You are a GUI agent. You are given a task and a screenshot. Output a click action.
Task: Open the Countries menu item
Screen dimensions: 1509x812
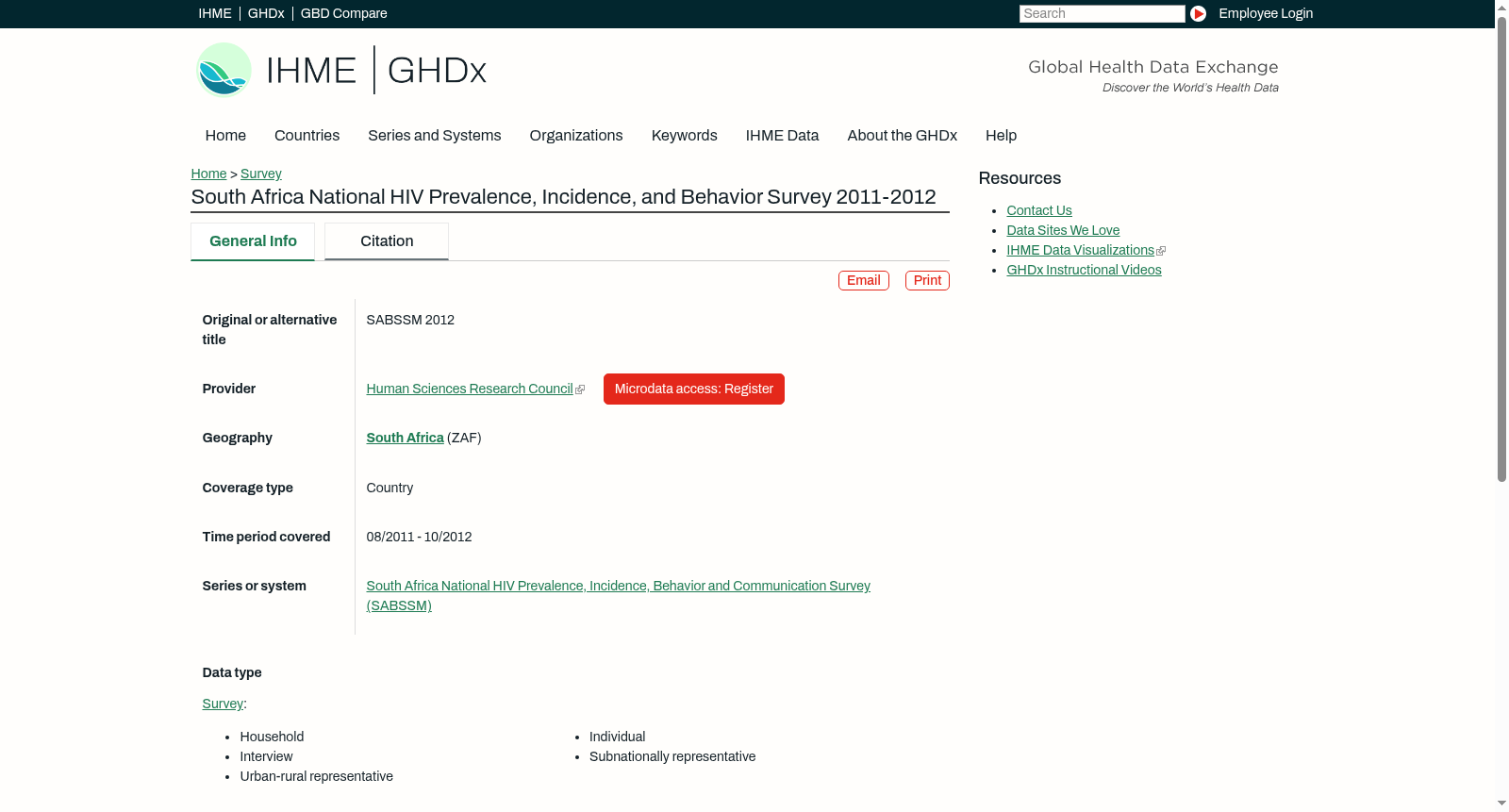(307, 135)
